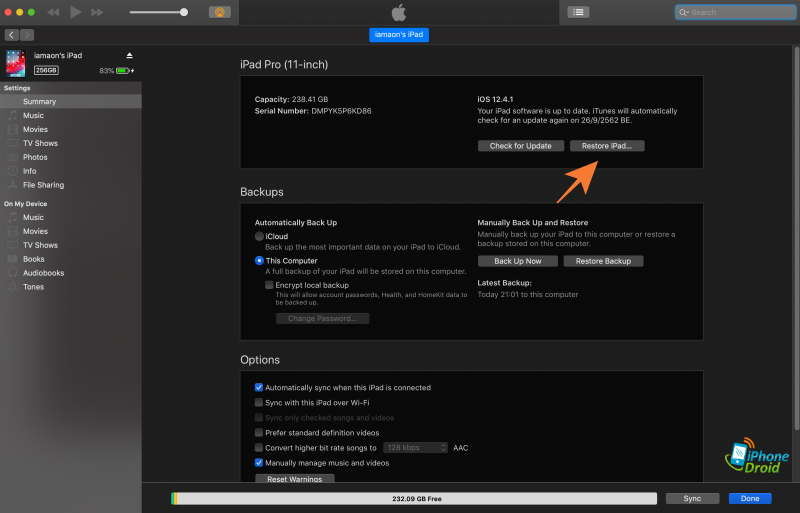Uncheck Manually manage music and videos
Viewport: 800px width, 513px height.
tap(259, 463)
